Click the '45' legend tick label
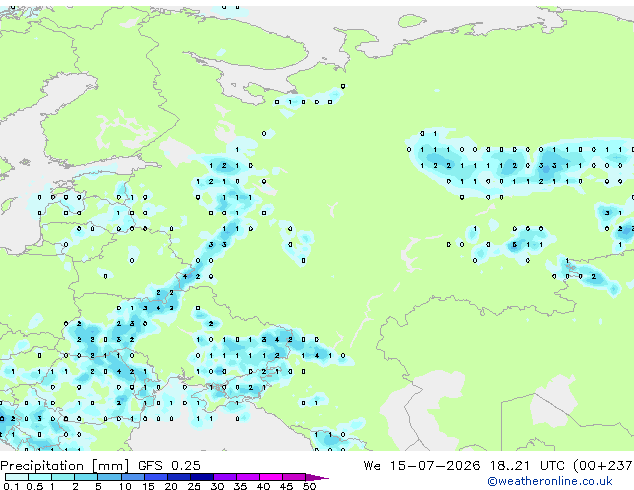Screen dimensions: 634x490 coord(286,486)
